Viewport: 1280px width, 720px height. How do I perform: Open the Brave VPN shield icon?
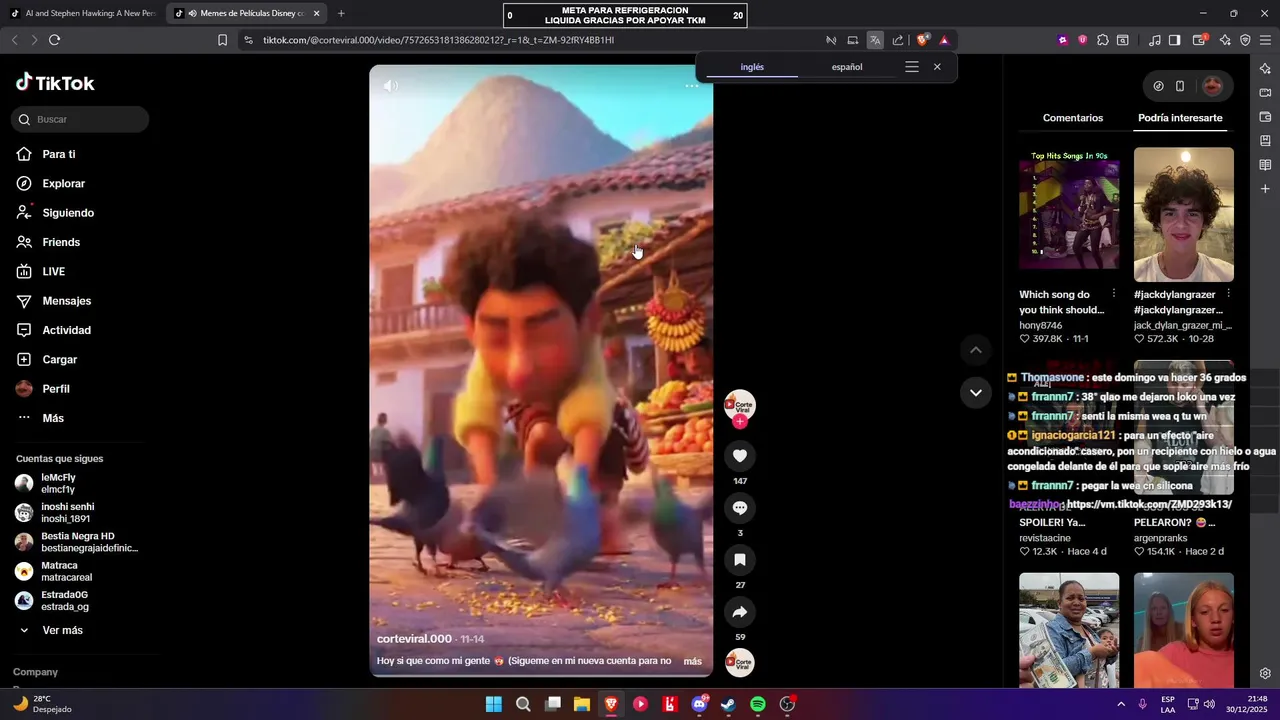tap(1245, 40)
